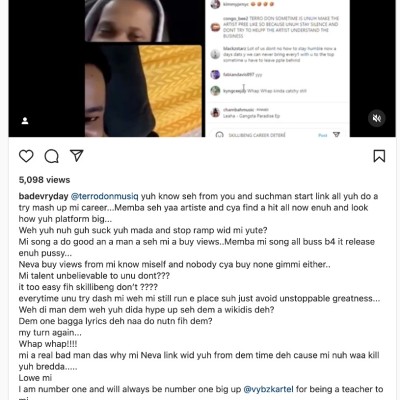Open comments via the speech bubble icon
This screenshot has height=400, width=400.
pyautogui.click(x=52, y=156)
